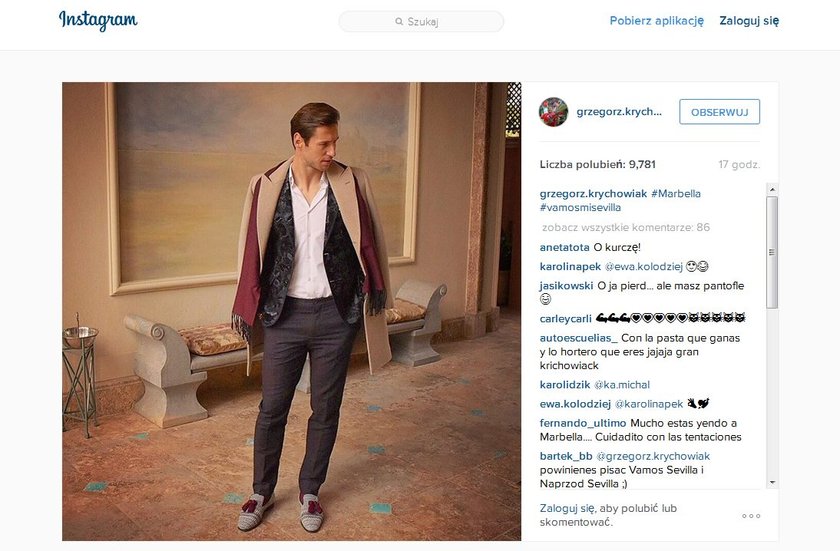Viewport: 840px width, 551px height.
Task: Open the three-dots more options menu
Action: pyautogui.click(x=751, y=516)
